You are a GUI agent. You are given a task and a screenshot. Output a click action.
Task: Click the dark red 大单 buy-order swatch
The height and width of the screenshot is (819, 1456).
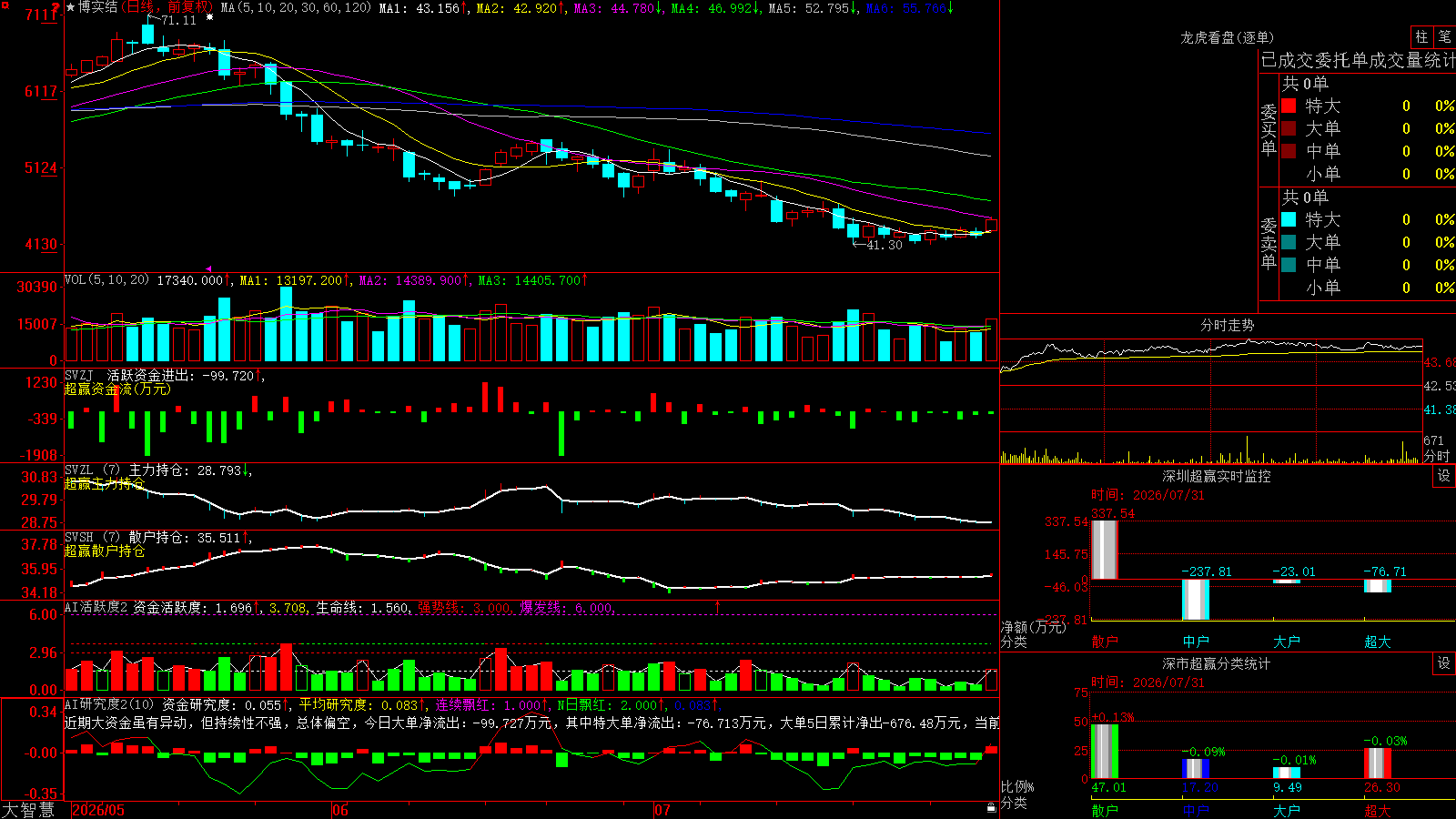pos(1289,128)
